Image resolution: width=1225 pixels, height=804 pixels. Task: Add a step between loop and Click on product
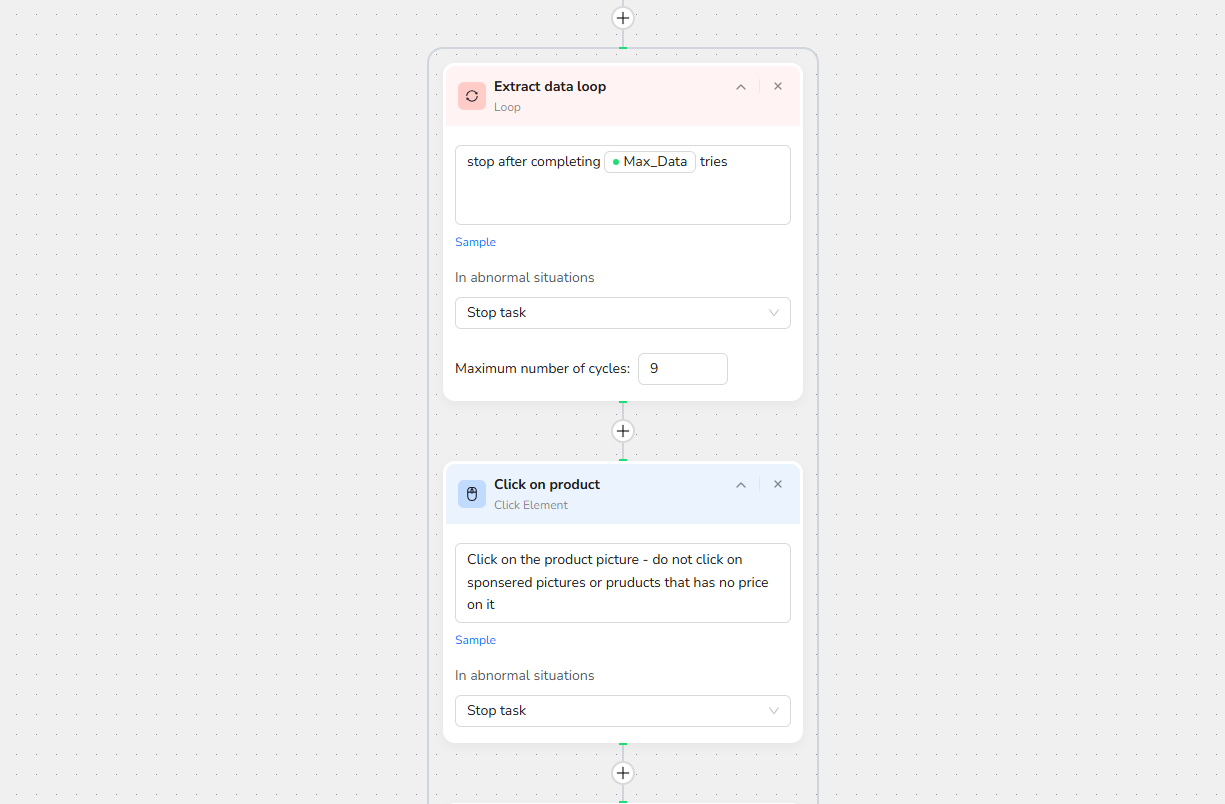click(623, 431)
